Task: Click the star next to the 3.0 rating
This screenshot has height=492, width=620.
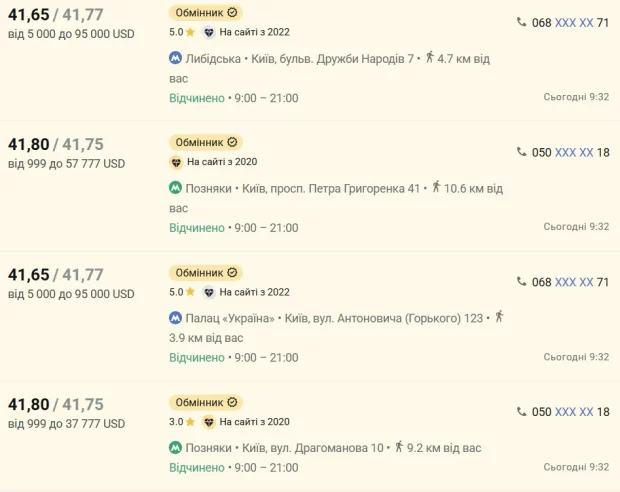Action: 191,422
